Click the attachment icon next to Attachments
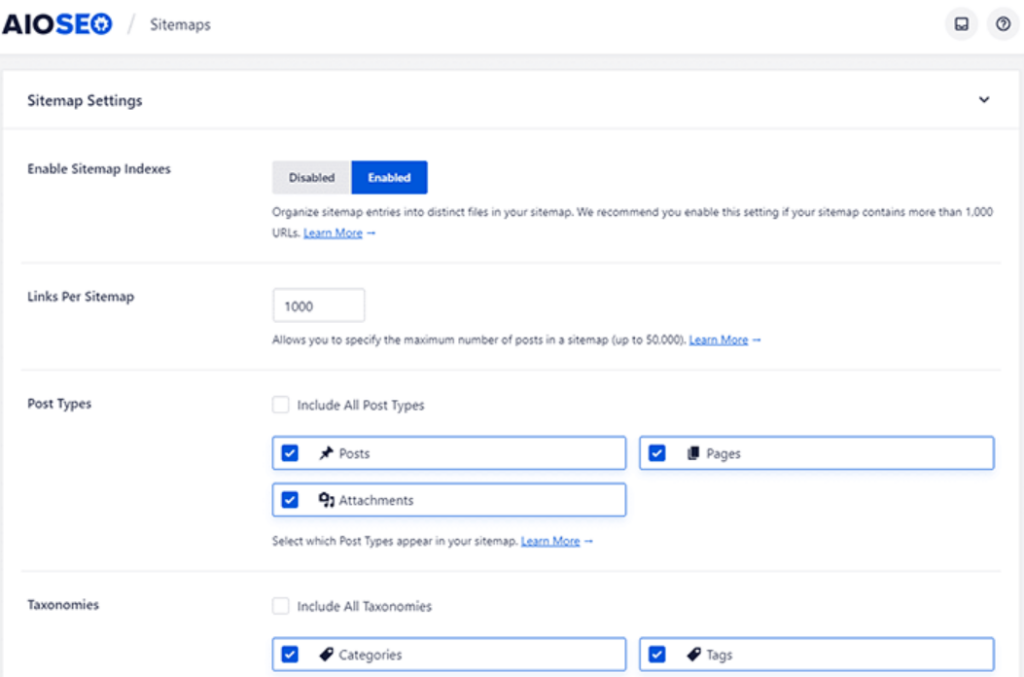 [327, 499]
